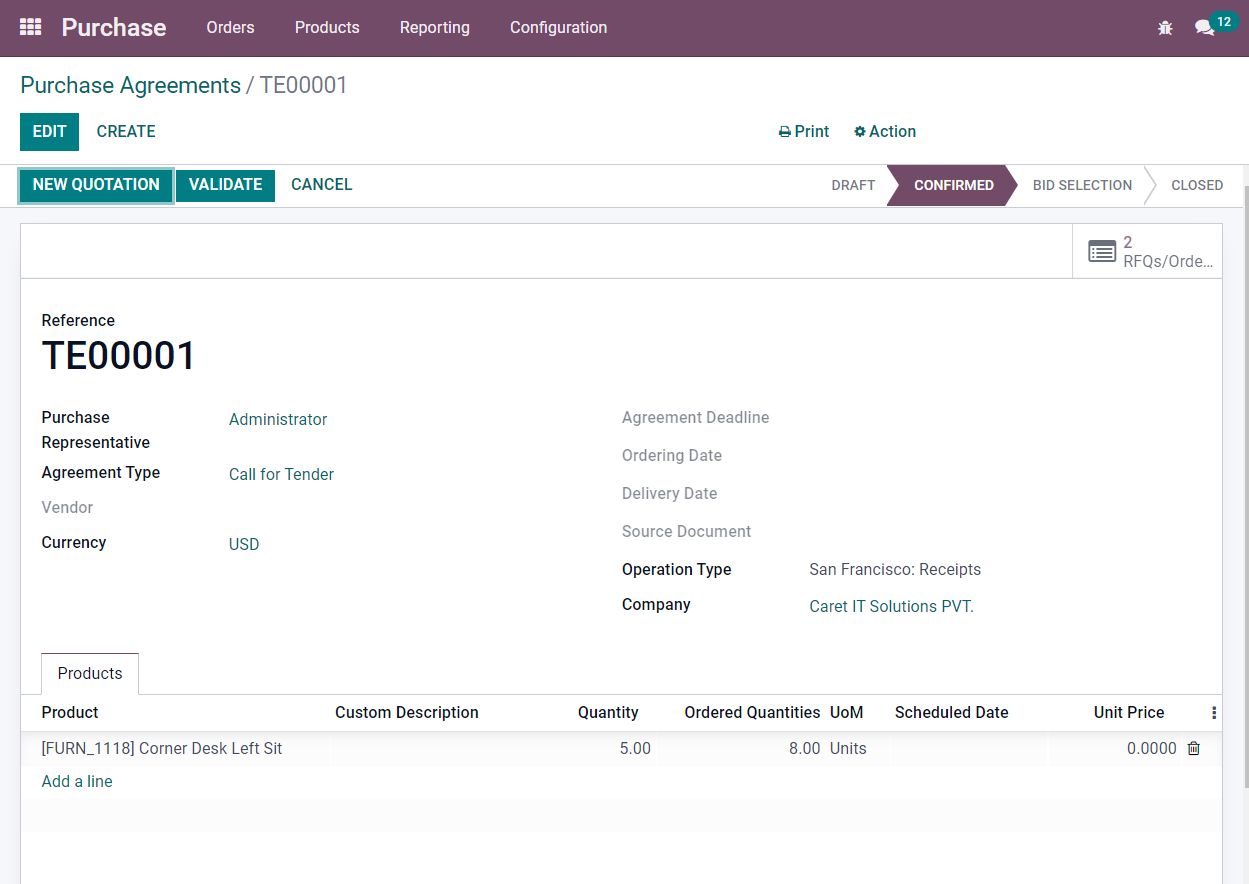Screen dimensions: 1249x884
Task: Open the Administrator representative link
Action: tap(278, 420)
